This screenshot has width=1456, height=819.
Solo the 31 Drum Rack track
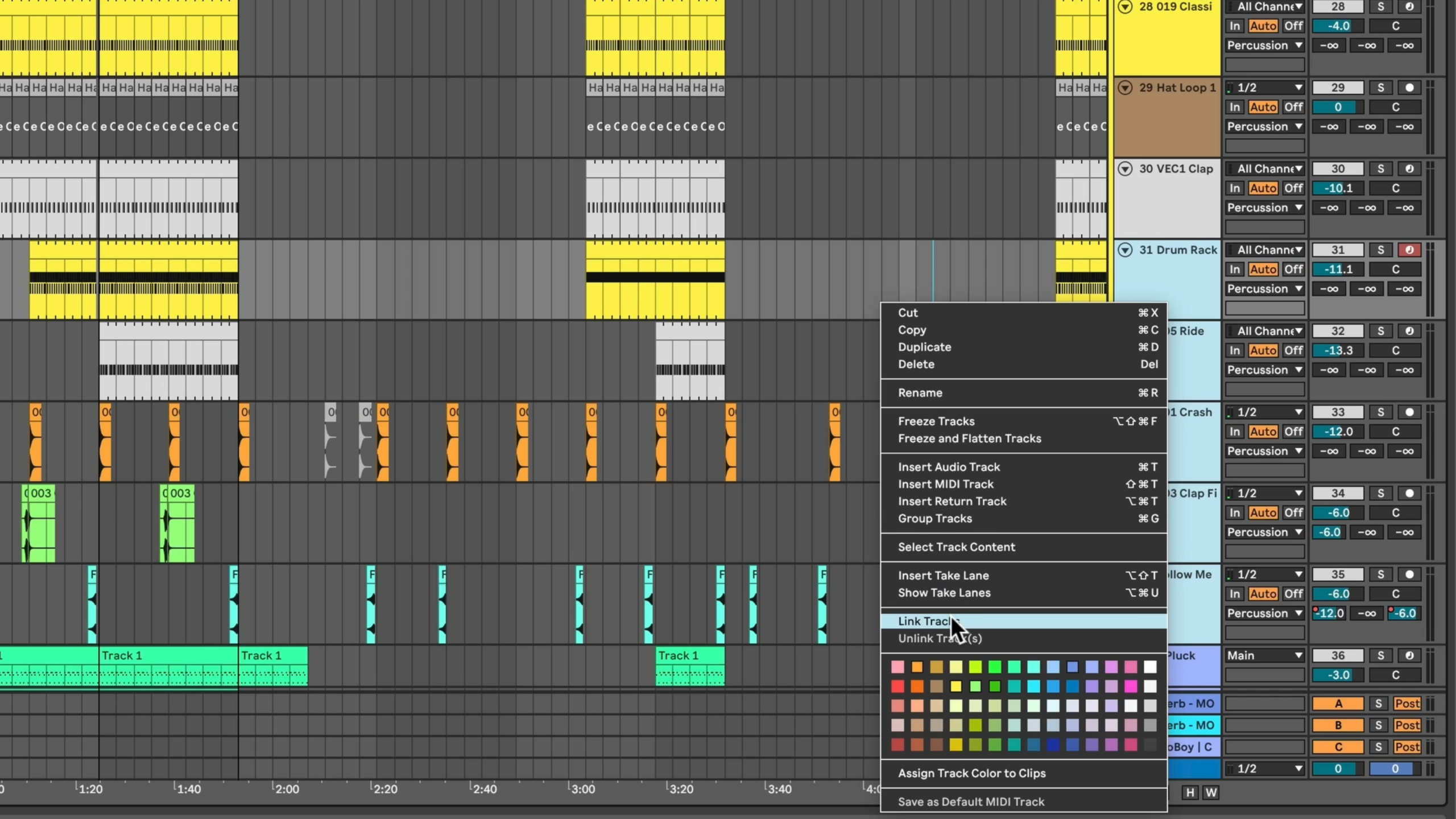[1380, 250]
